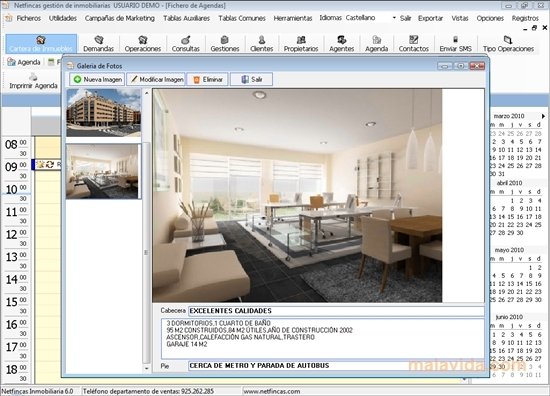This screenshot has height=396, width=550.
Task: Click Nueva Imagen button in gallery
Action: click(x=97, y=79)
